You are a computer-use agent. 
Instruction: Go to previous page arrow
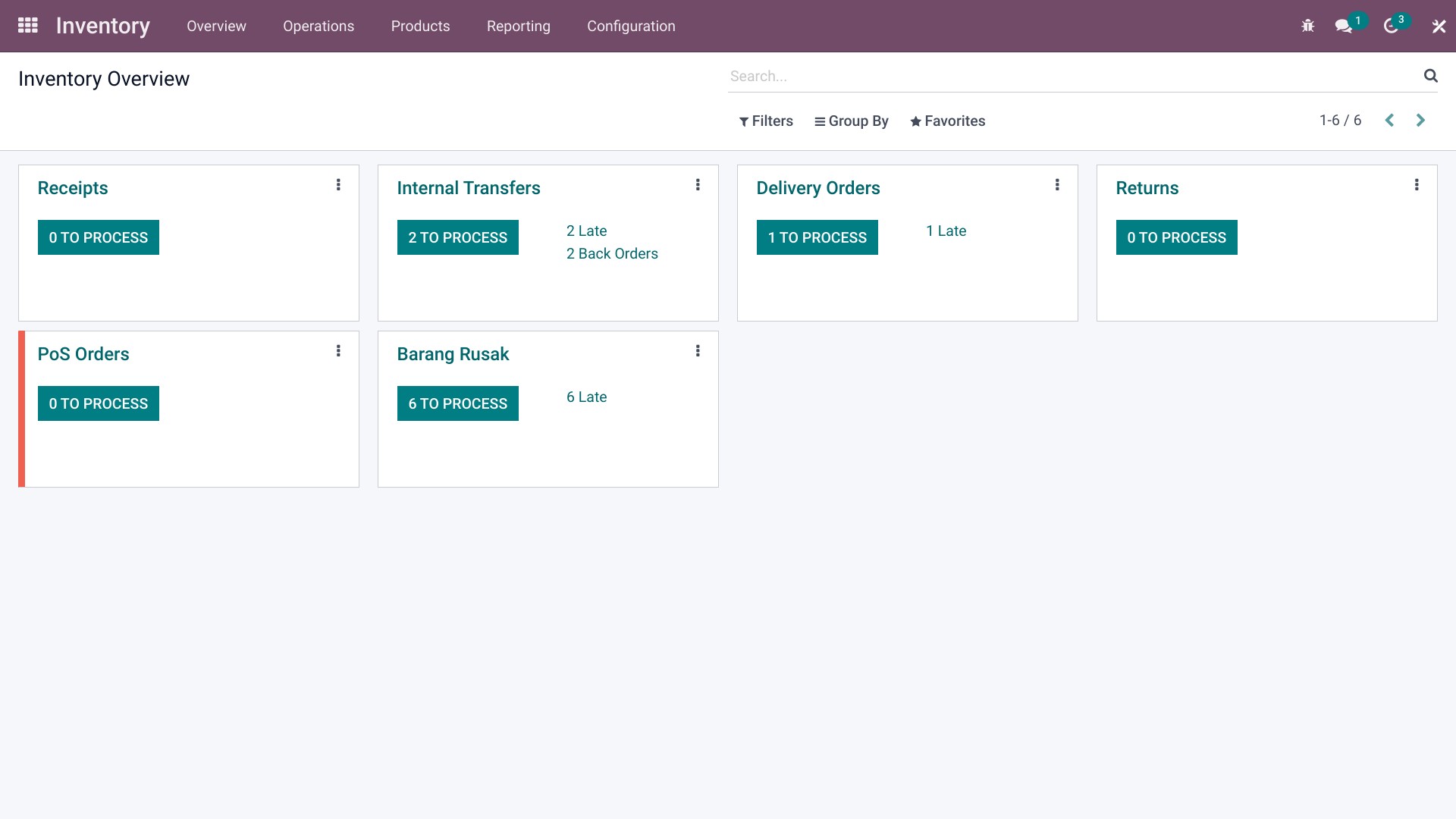(1389, 121)
